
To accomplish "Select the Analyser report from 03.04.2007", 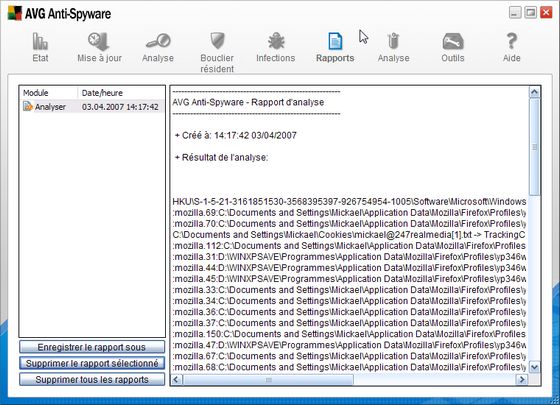I will (x=92, y=106).
